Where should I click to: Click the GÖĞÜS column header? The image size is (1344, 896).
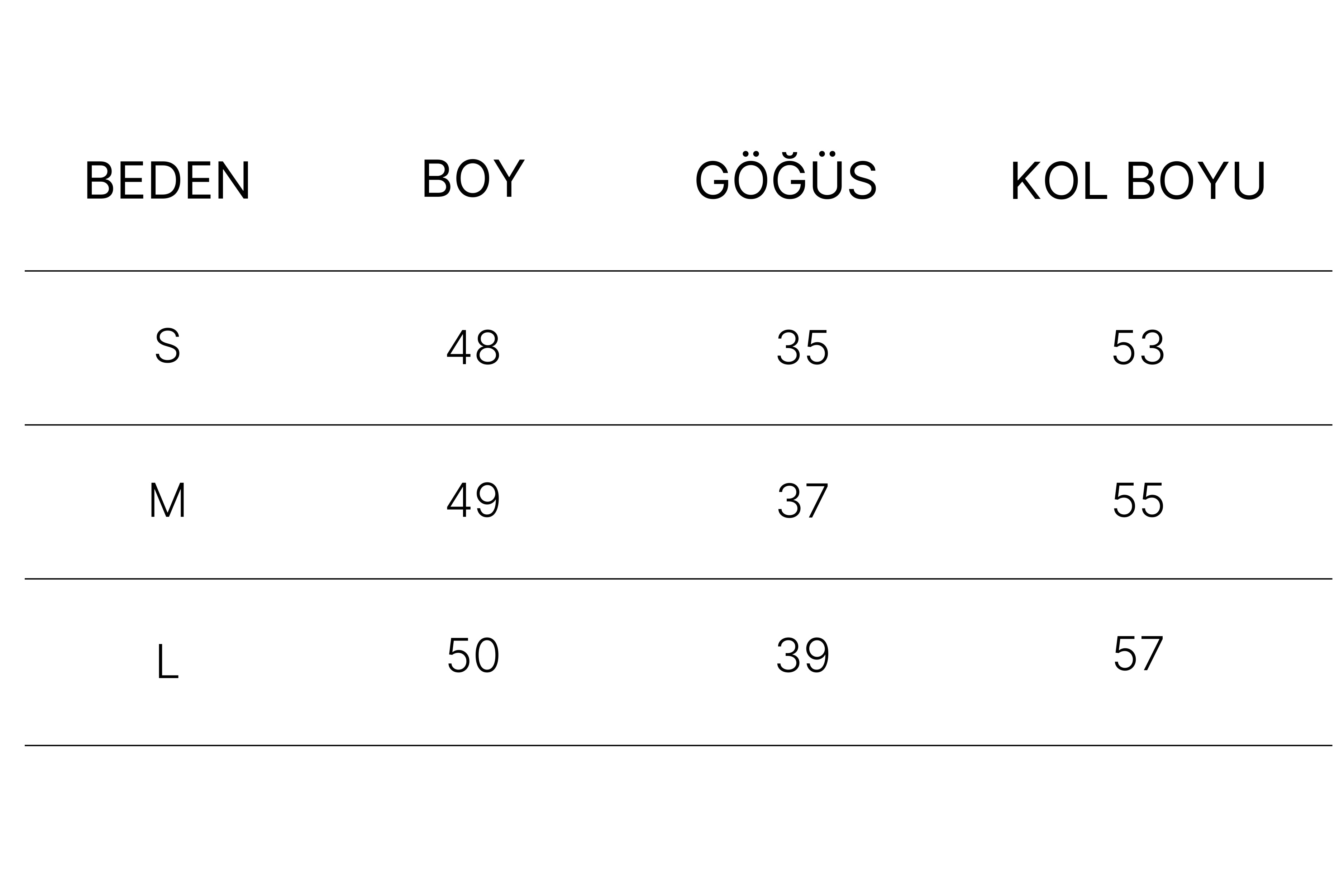coord(786,178)
